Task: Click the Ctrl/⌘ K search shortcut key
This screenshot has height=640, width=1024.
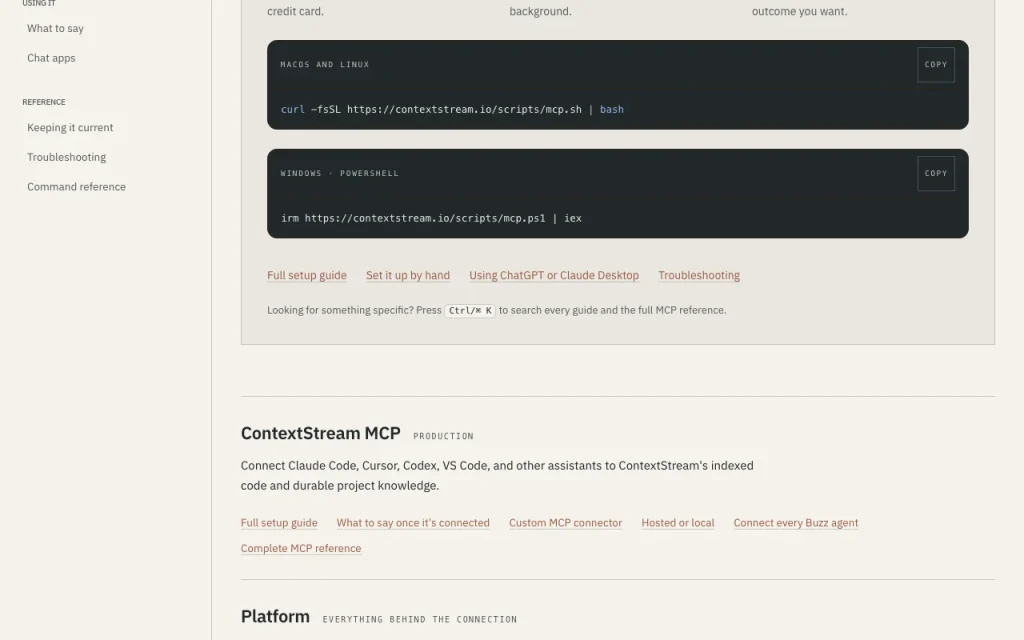Action: click(470, 311)
